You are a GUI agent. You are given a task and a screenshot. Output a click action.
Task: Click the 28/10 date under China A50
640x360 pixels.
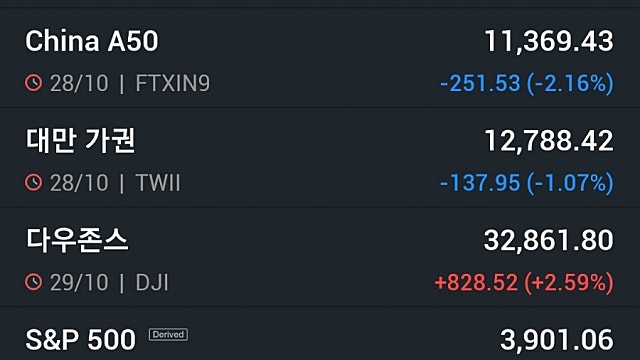(x=79, y=83)
